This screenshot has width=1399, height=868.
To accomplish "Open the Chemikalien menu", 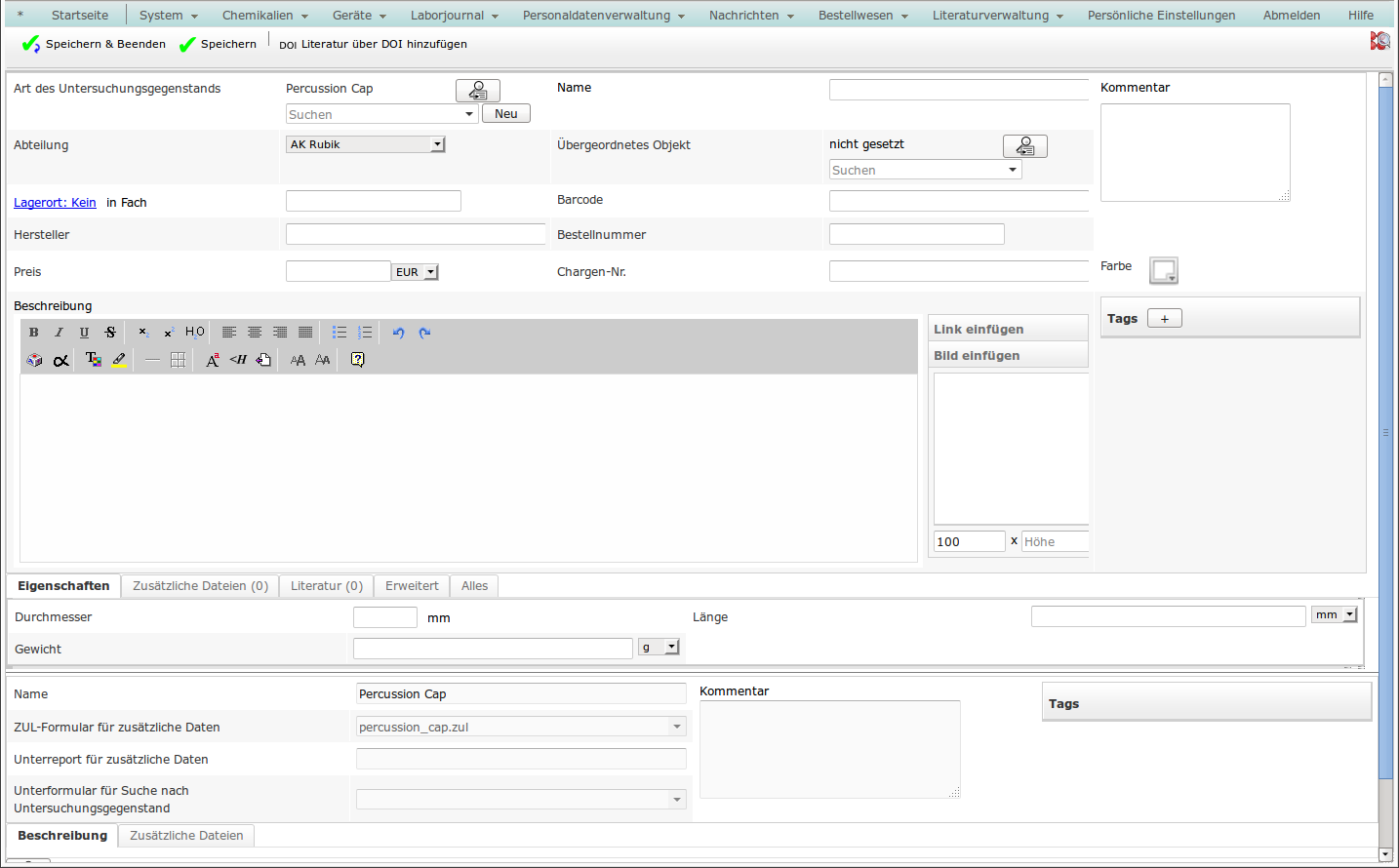I will pos(264,16).
